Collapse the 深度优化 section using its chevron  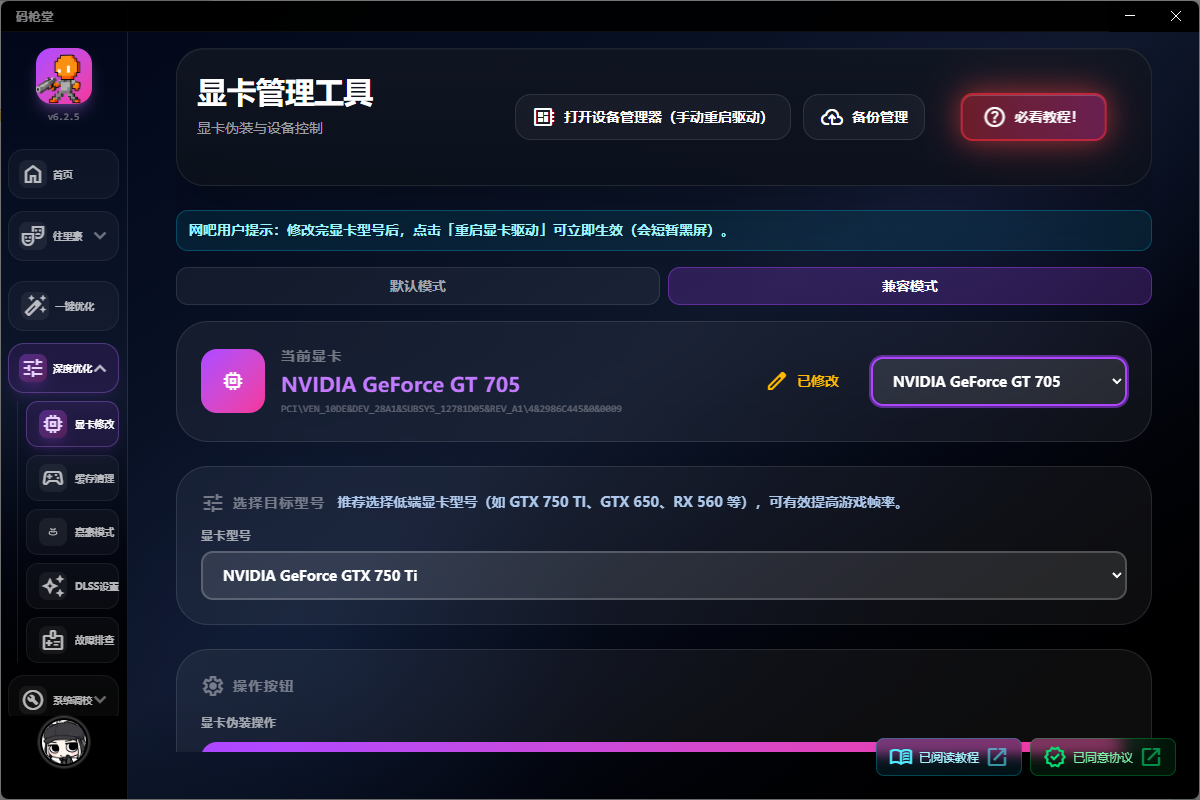[100, 368]
